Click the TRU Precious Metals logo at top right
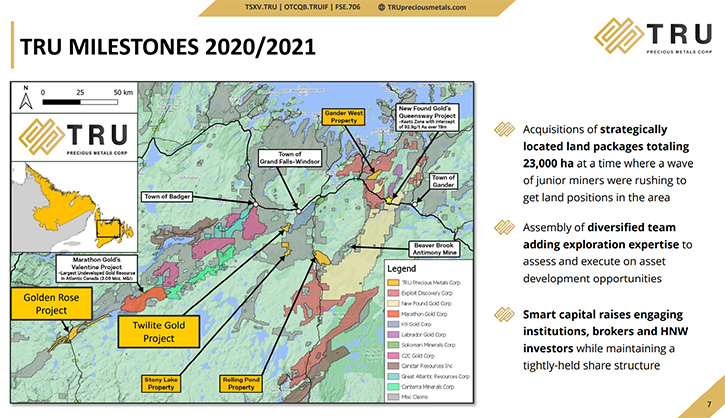The width and height of the screenshot is (725, 418). pyautogui.click(x=653, y=36)
